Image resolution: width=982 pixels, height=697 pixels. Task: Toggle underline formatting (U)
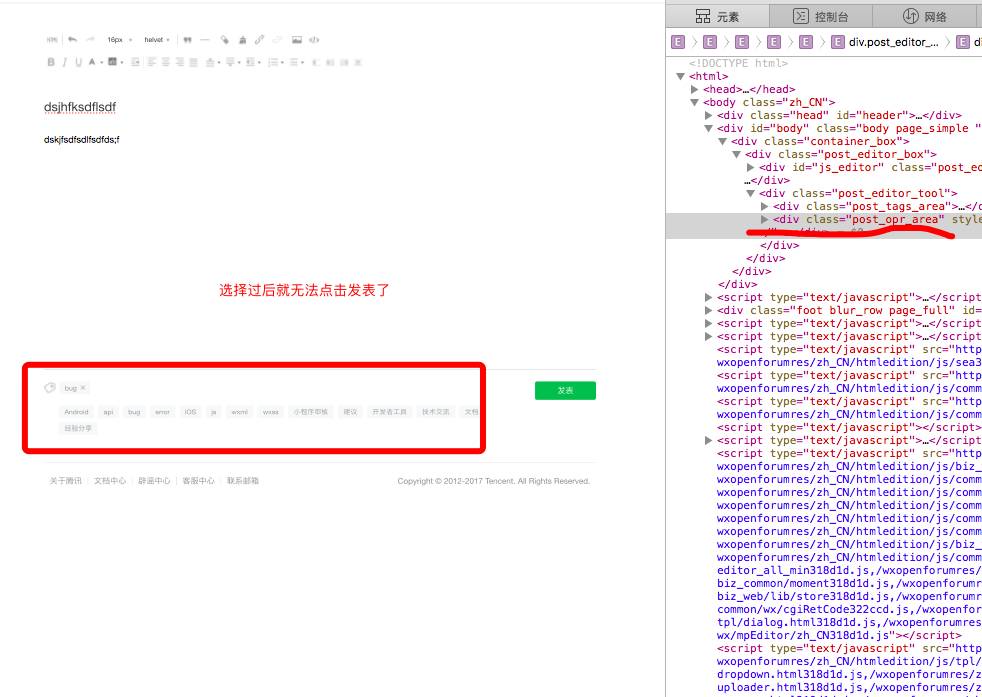(x=78, y=62)
